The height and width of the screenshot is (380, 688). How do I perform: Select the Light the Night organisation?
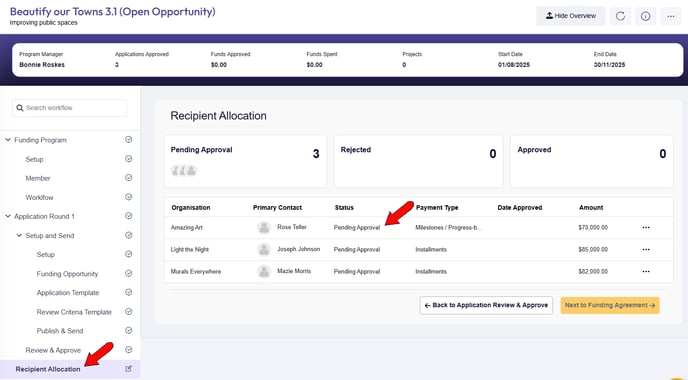coord(190,250)
